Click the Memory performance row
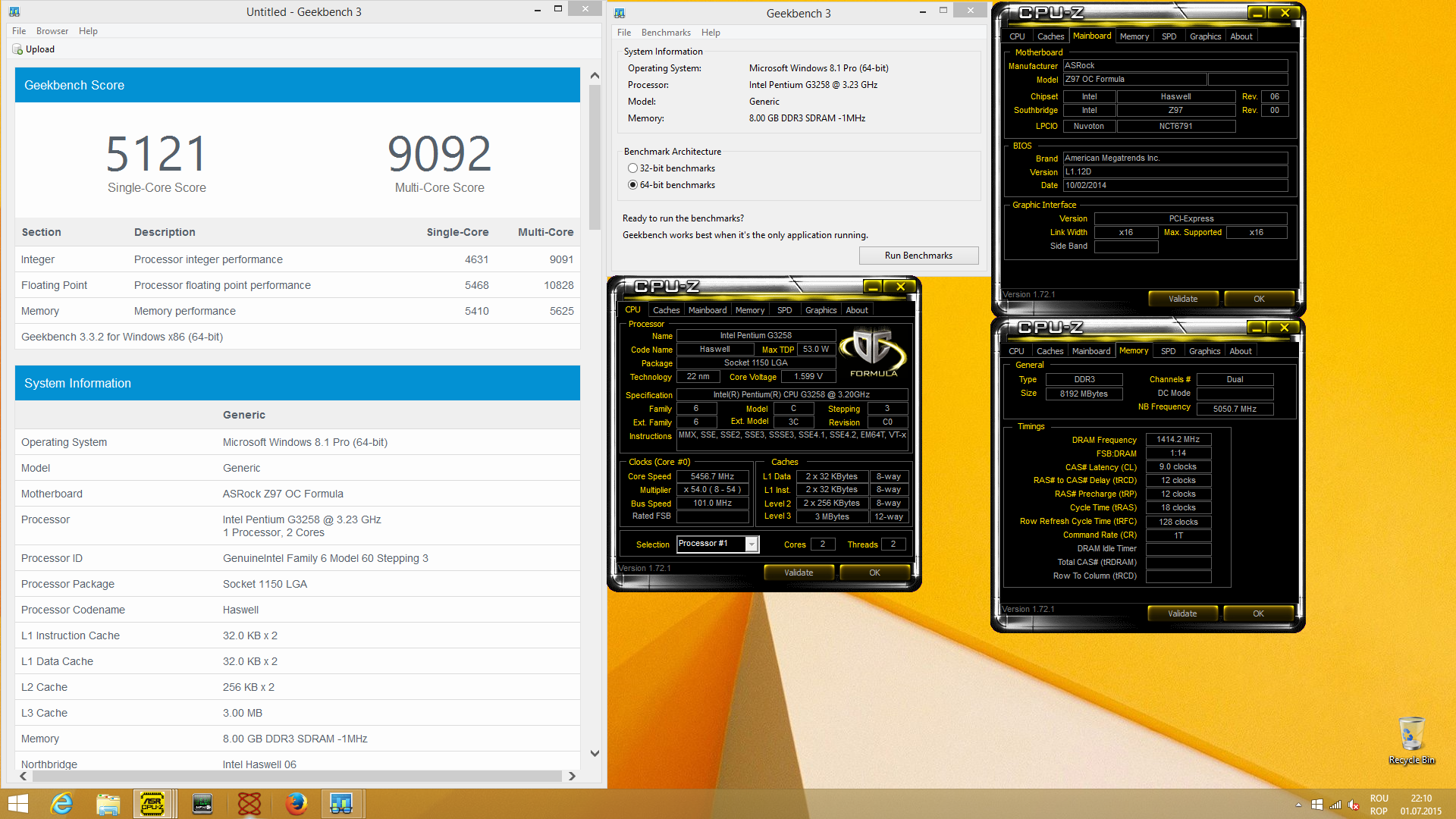This screenshot has height=819, width=1456. (297, 311)
